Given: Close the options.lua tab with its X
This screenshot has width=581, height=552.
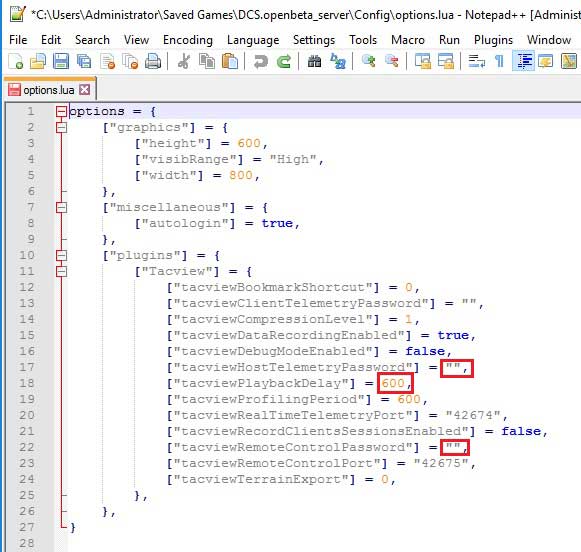Looking at the screenshot, I should pos(84,90).
